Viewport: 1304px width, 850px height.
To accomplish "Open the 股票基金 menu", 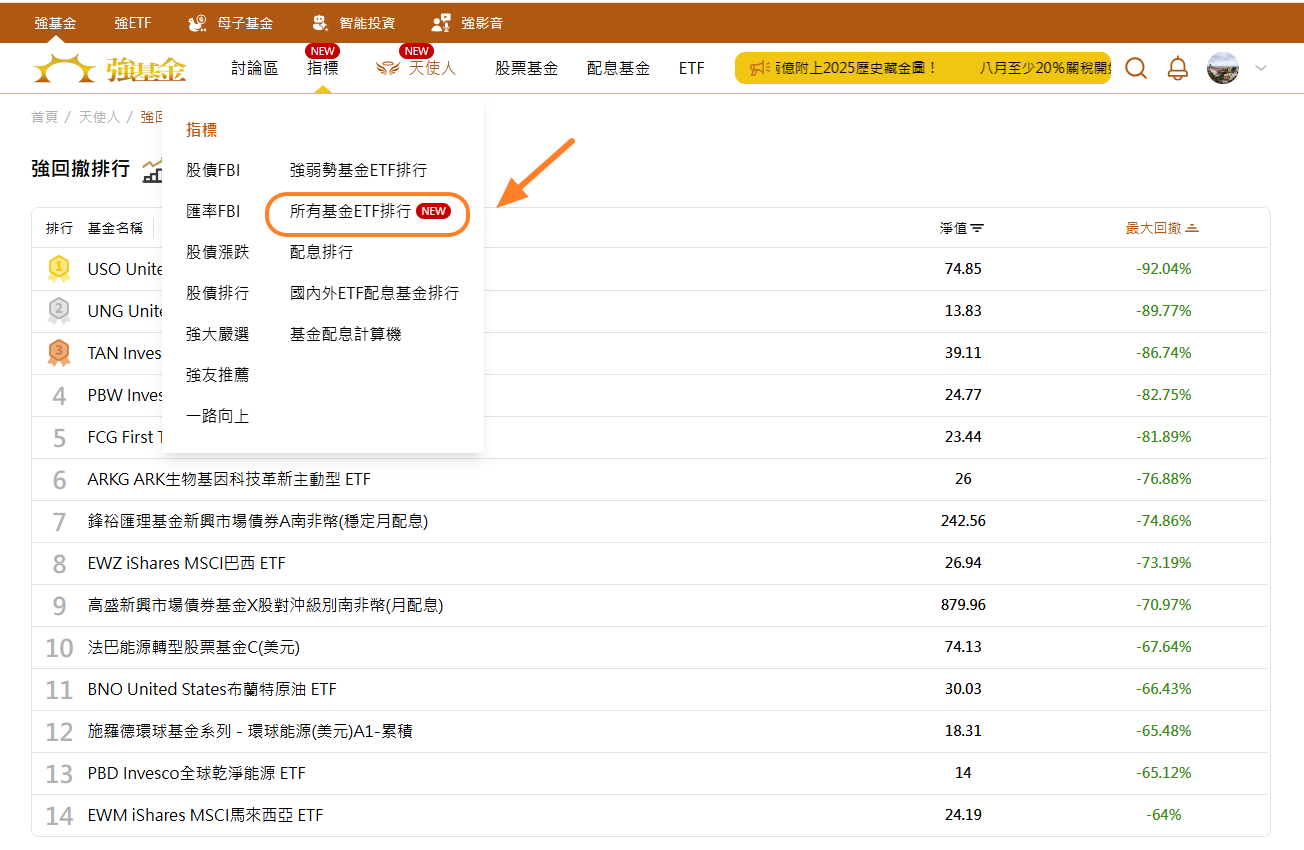I will click(x=526, y=68).
